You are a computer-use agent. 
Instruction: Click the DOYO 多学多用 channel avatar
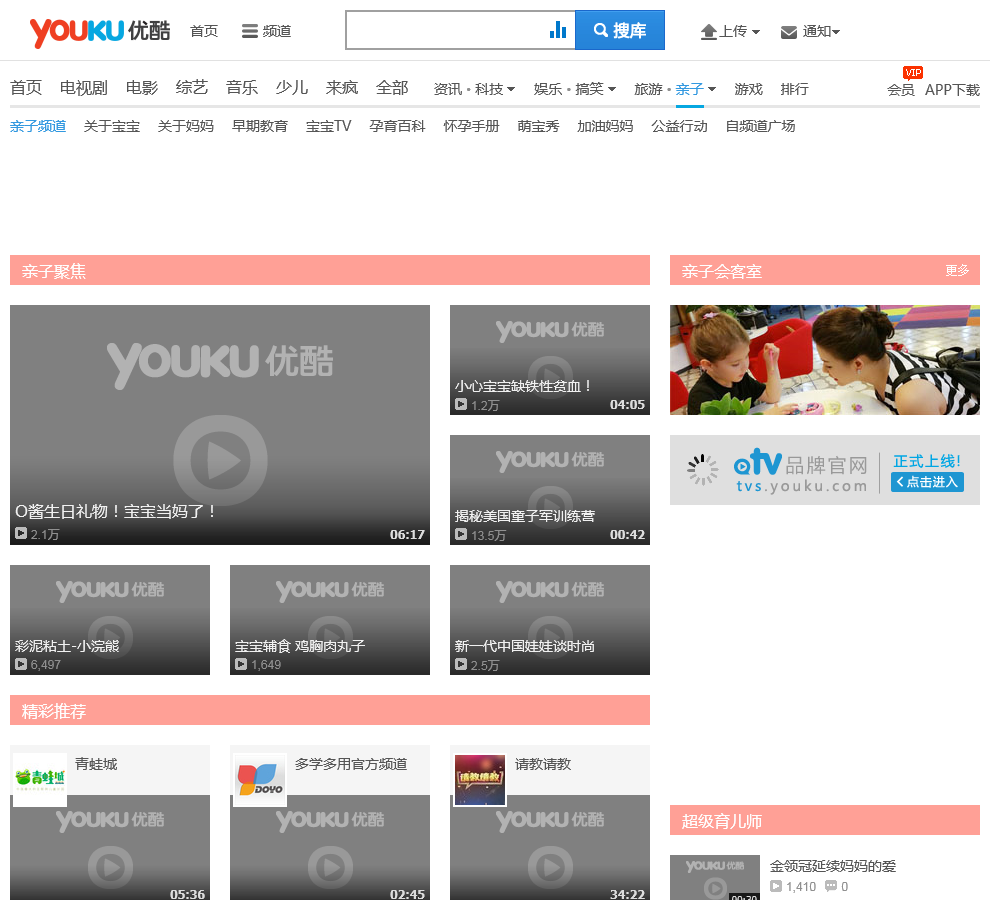pyautogui.click(x=259, y=779)
